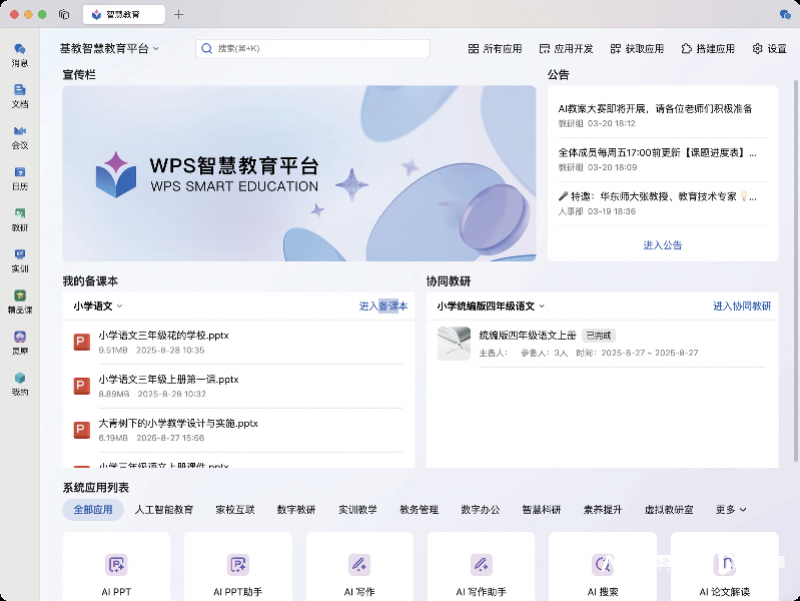This screenshot has width=800, height=601.
Task: Focus the 搜索 input field
Action: [313, 48]
